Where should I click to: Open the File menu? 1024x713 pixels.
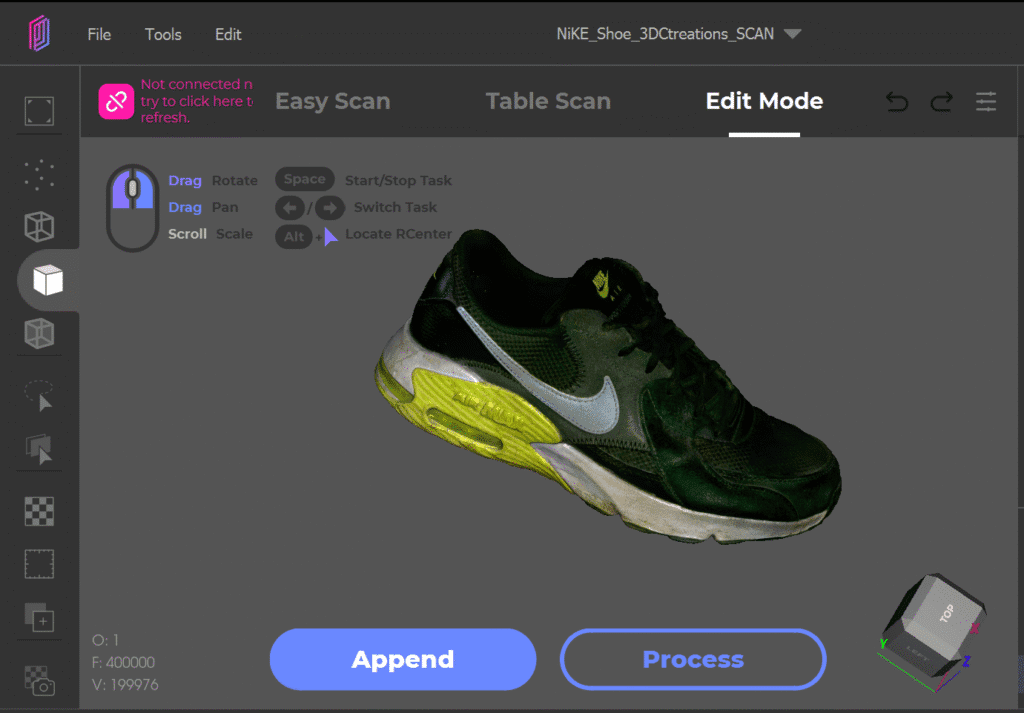coord(99,34)
